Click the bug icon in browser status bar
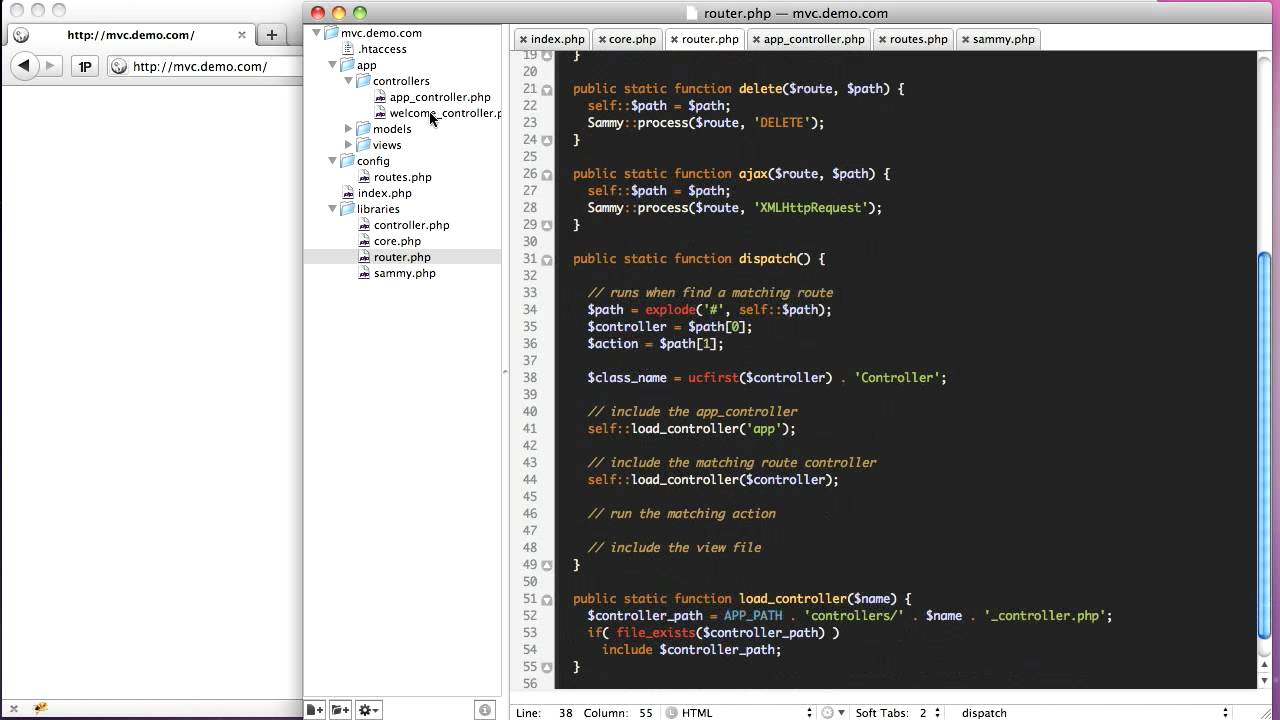 (41, 708)
